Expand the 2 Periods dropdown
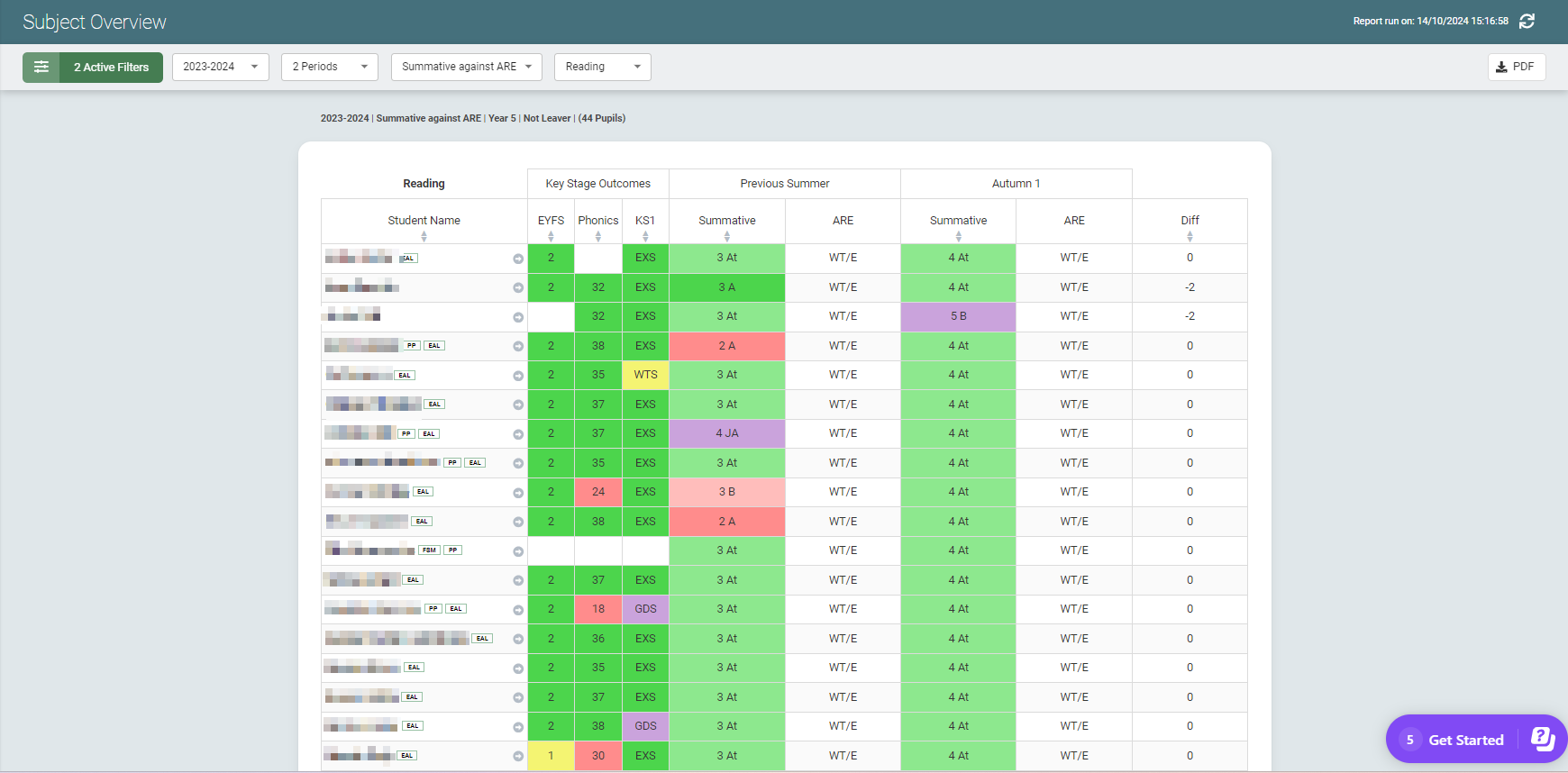The height and width of the screenshot is (773, 1568). coord(329,67)
